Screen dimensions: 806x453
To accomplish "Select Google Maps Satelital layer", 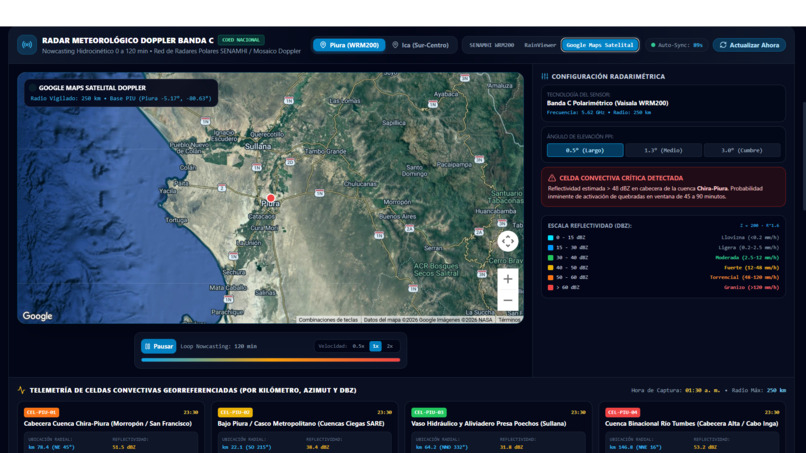I will pos(600,45).
